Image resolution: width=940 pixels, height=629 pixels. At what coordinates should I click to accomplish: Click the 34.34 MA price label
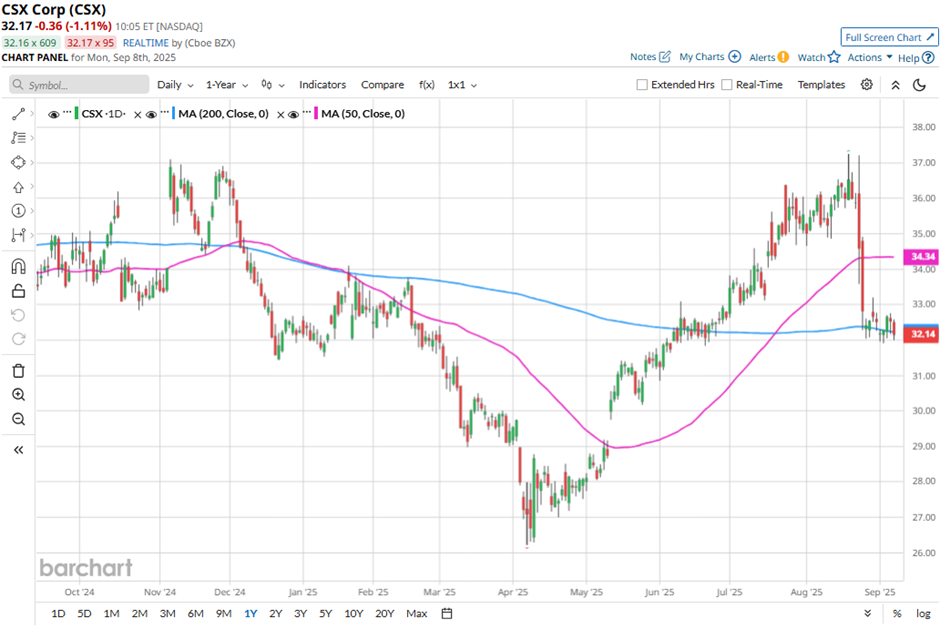point(923,257)
